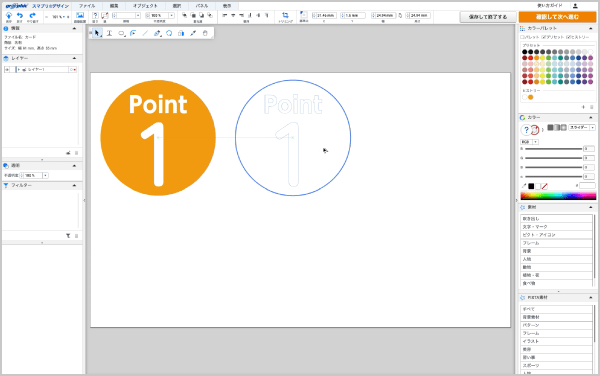Screen dimensions: 600x376
Task: Click the none (red slash) swatch
Action: [545, 186]
